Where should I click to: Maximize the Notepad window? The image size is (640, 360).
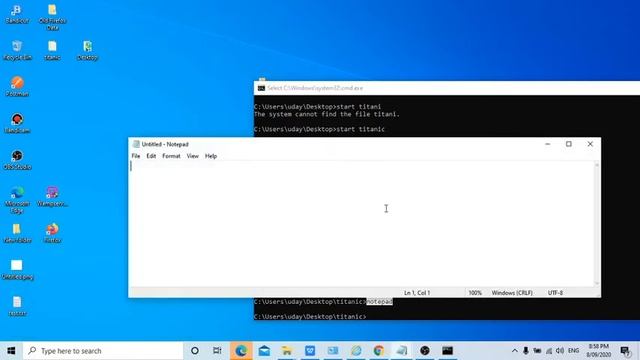click(x=569, y=144)
